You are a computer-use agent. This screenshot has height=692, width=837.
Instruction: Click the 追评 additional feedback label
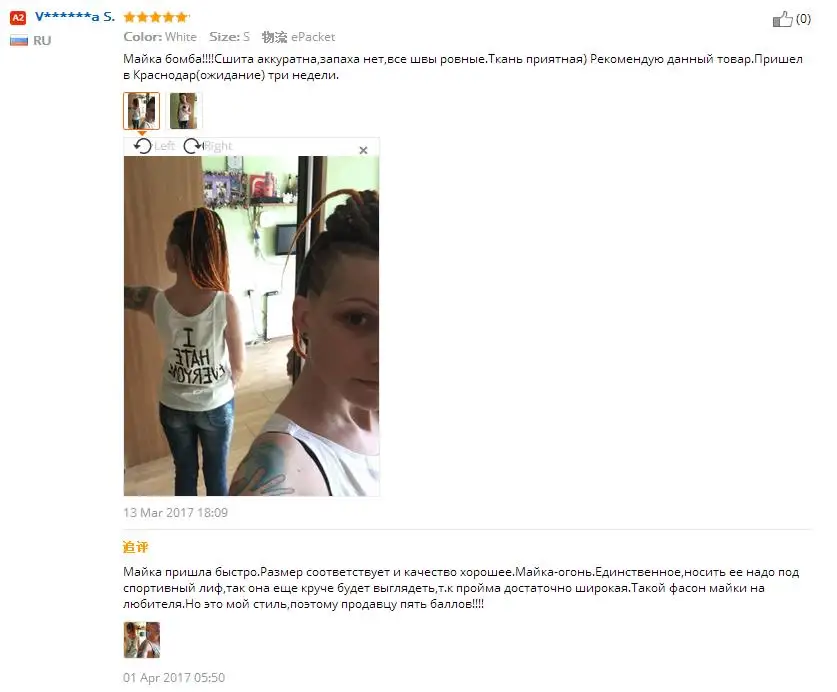tap(136, 547)
